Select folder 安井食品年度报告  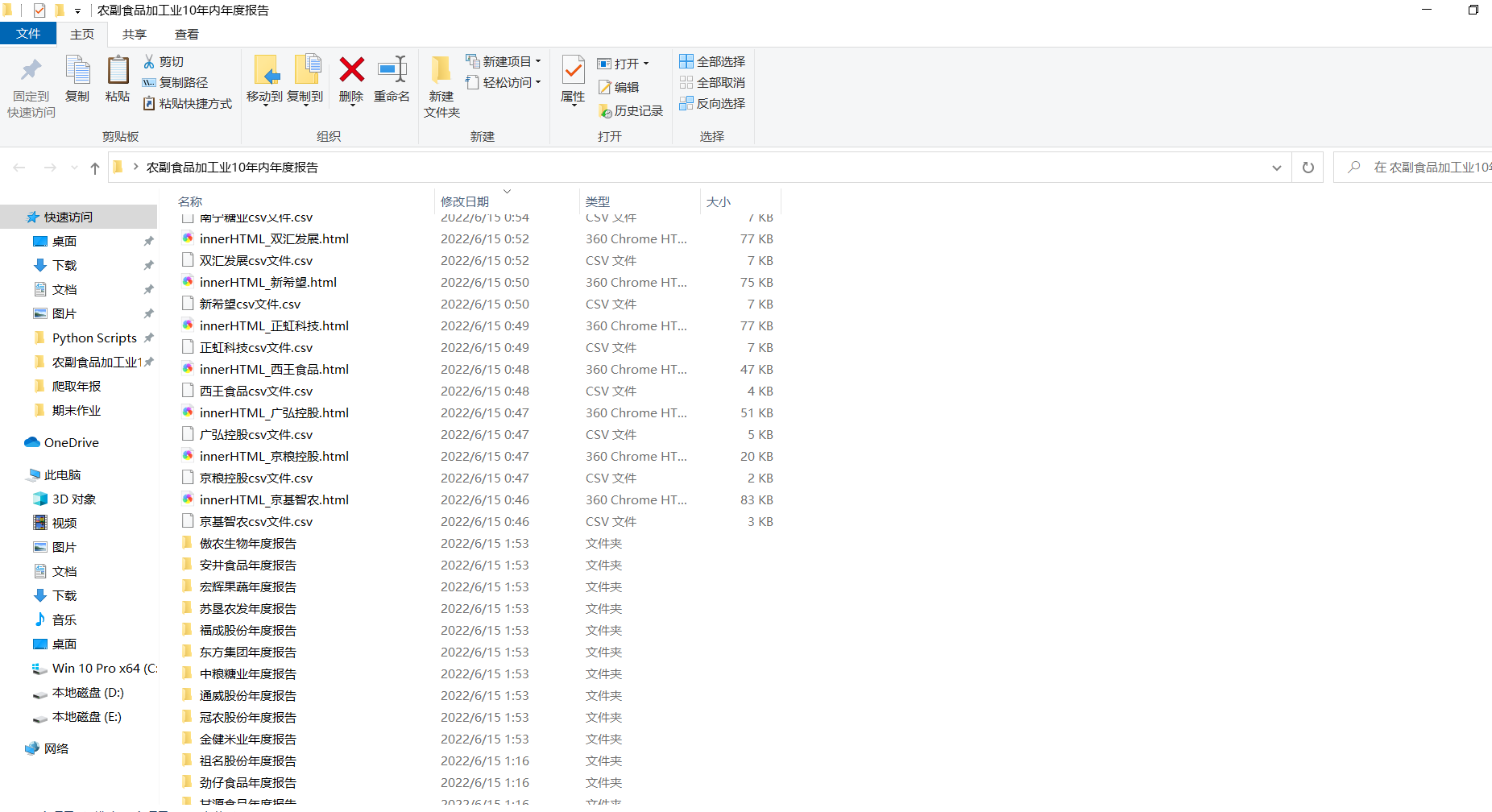point(248,565)
